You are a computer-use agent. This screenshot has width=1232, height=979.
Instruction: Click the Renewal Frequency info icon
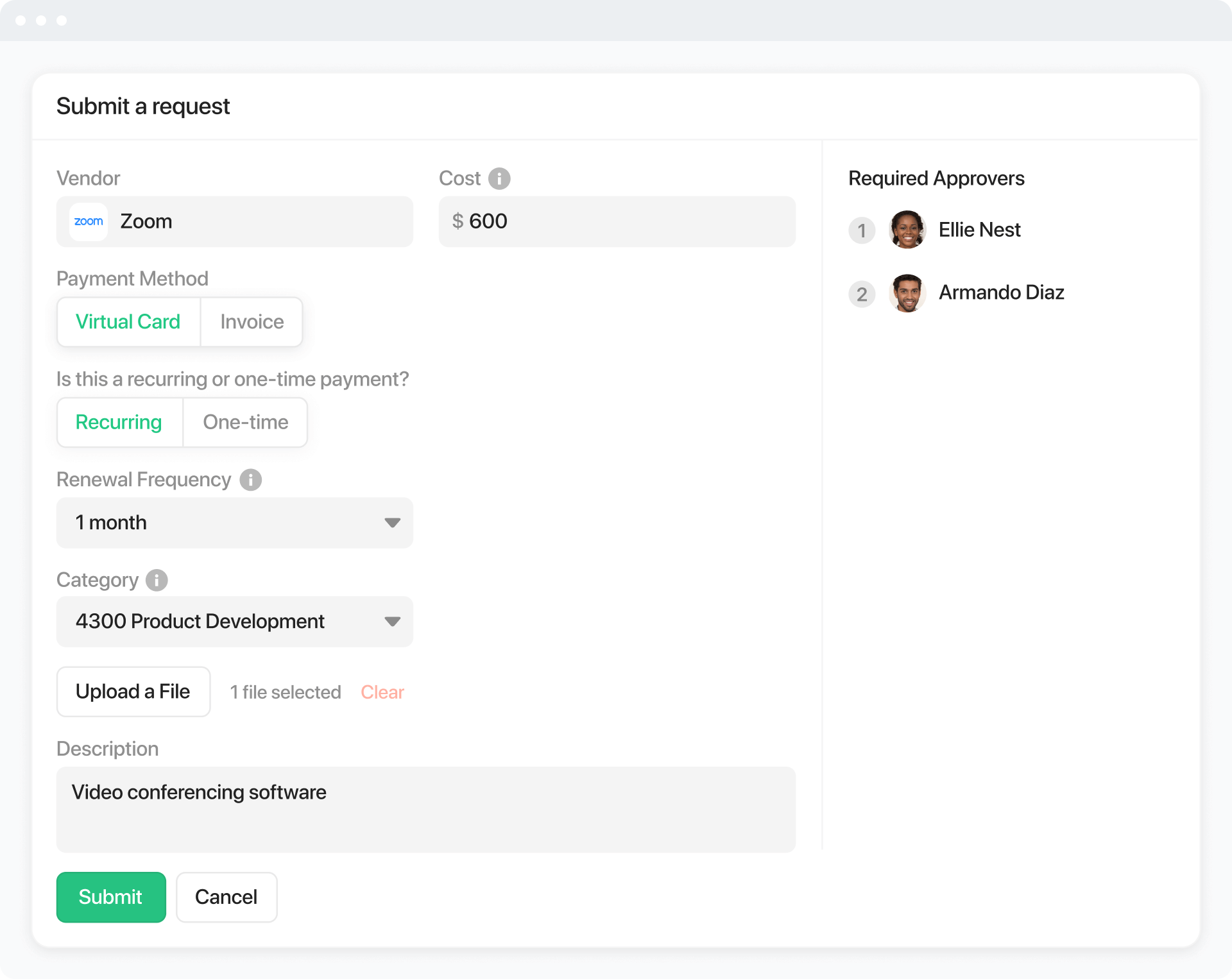tap(251, 480)
